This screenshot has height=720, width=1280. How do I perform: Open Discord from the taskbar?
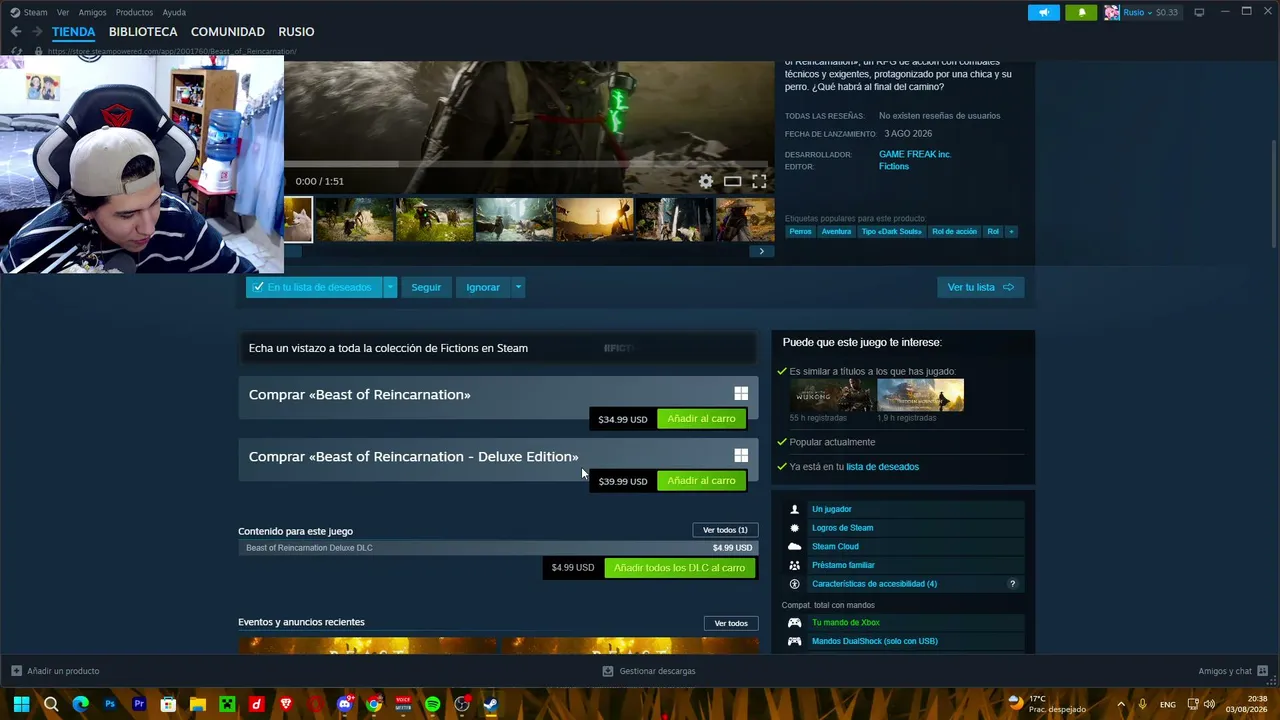click(x=345, y=704)
